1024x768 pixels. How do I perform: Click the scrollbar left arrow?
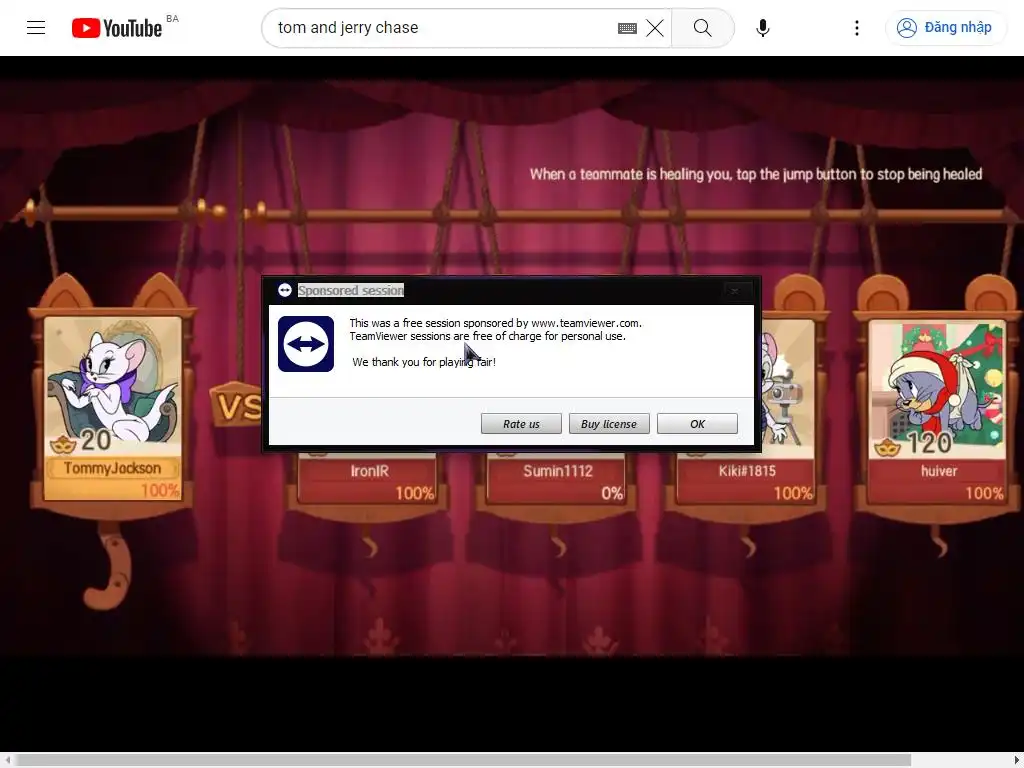[x=7, y=760]
